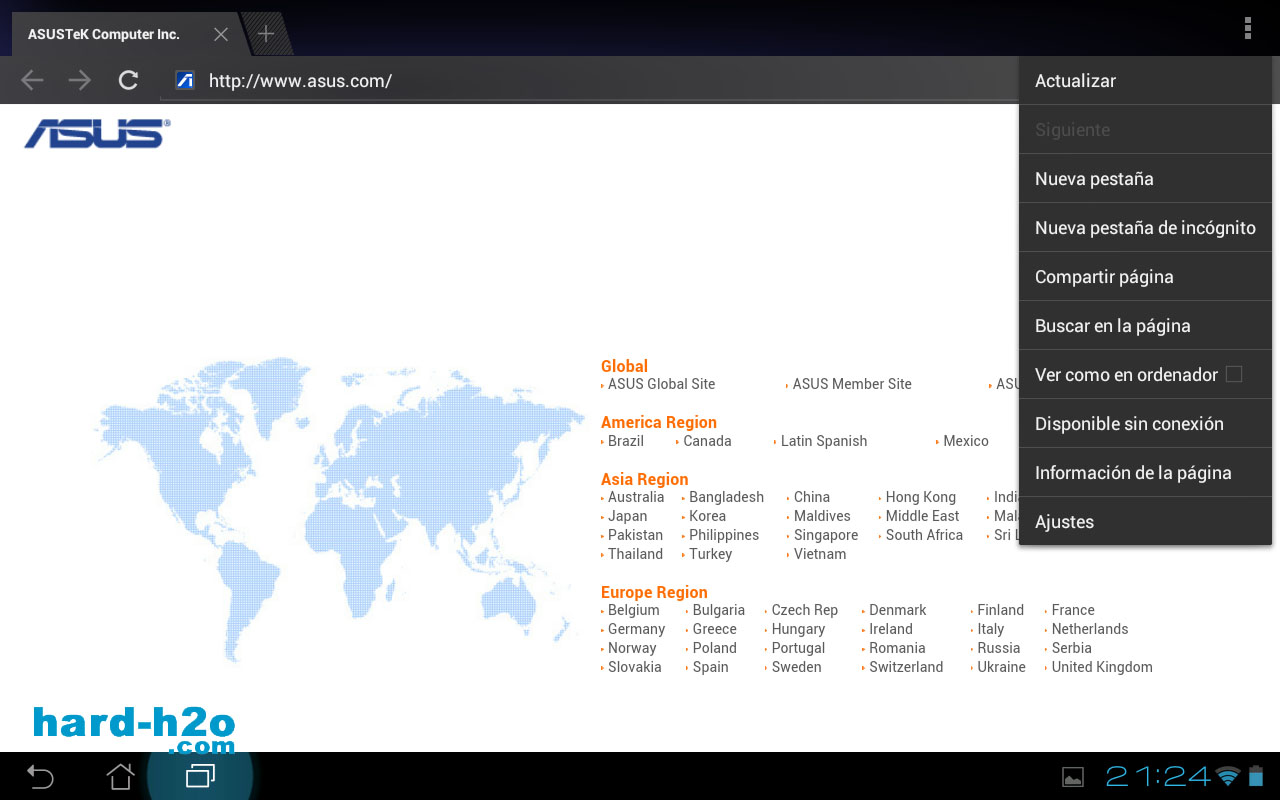Open a new tab with the plus button
The image size is (1280, 800).
tap(266, 34)
